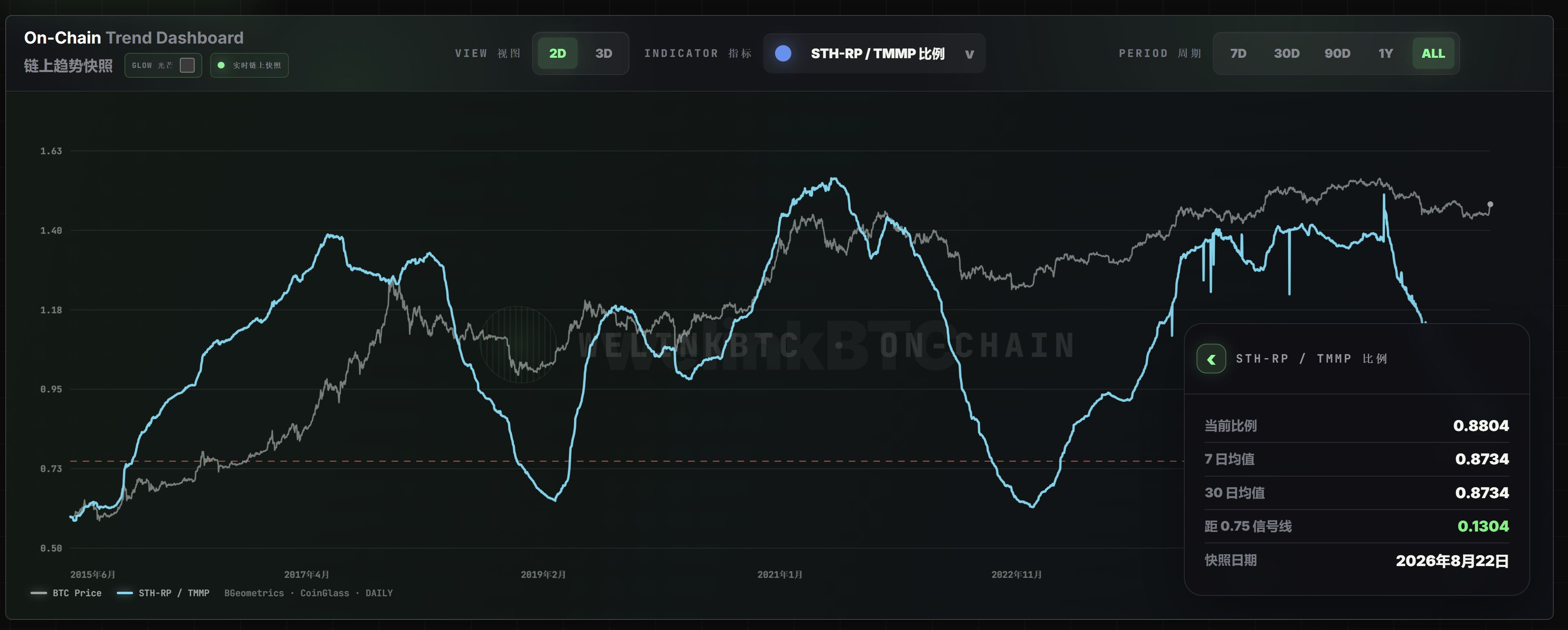Click the blue circle icon in the indicator selector
Screen dimensions: 1568x630
784,54
